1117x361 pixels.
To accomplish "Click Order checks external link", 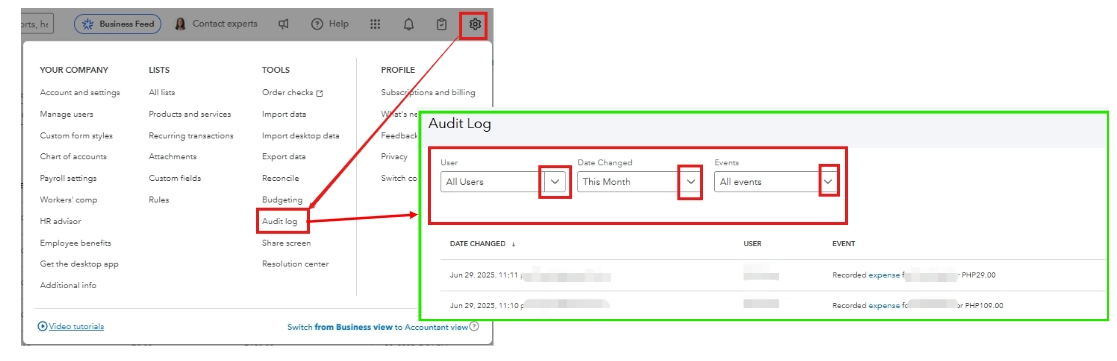I will point(293,93).
